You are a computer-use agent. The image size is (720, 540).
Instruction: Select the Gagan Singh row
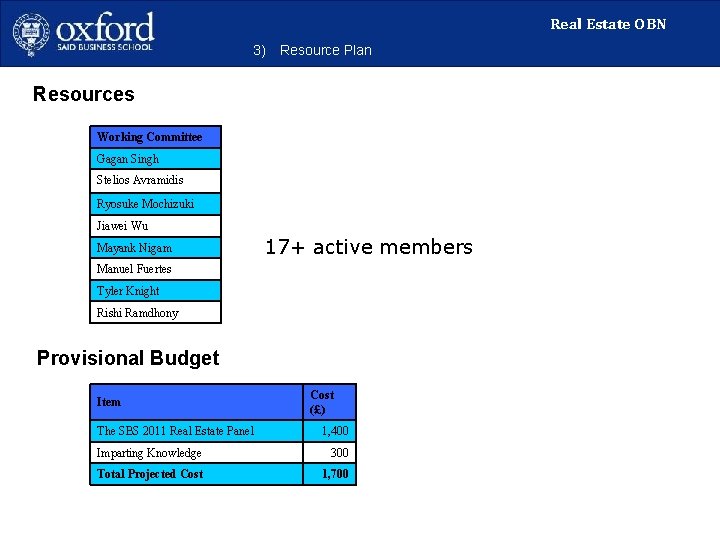[156, 159]
